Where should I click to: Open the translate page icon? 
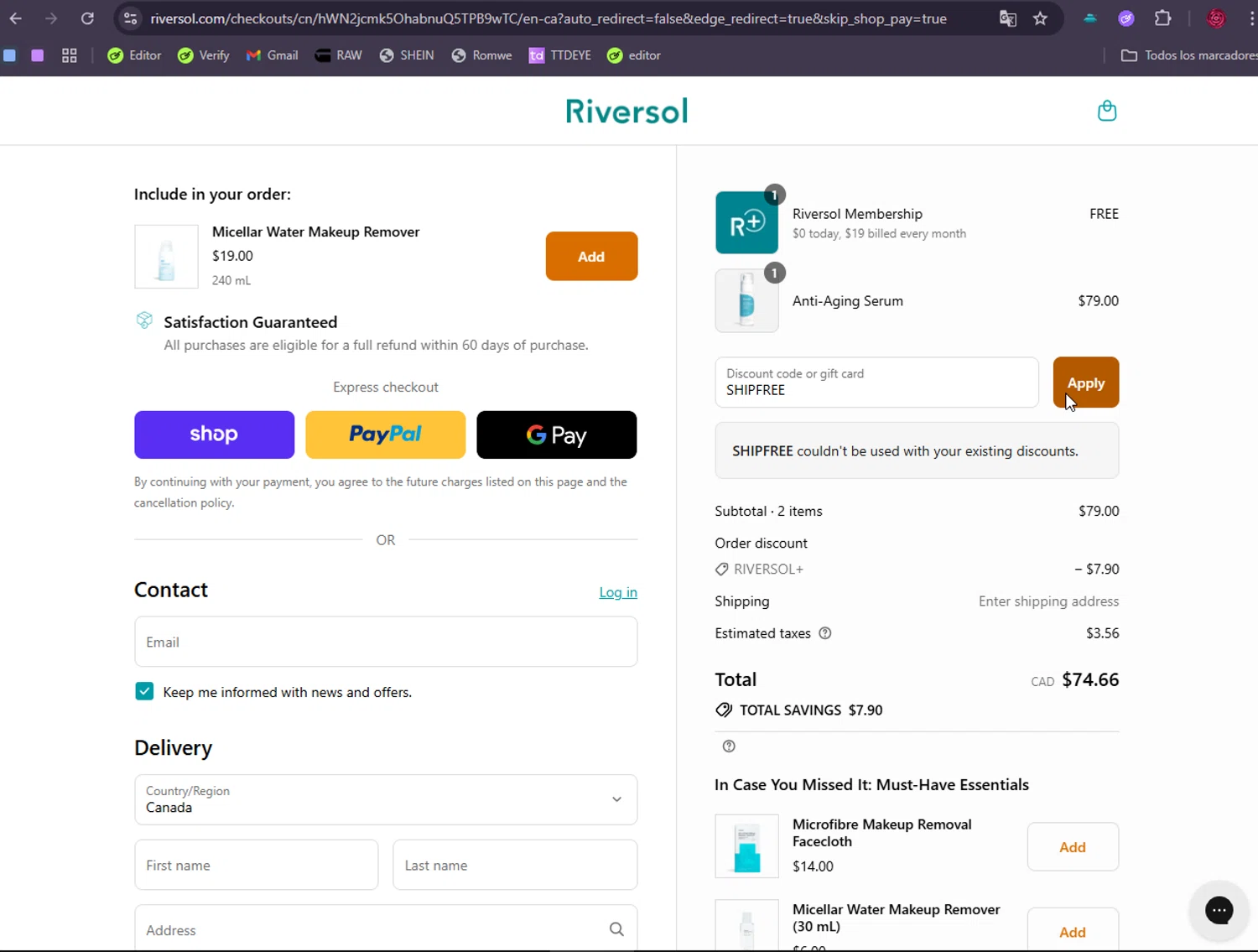(x=1008, y=18)
